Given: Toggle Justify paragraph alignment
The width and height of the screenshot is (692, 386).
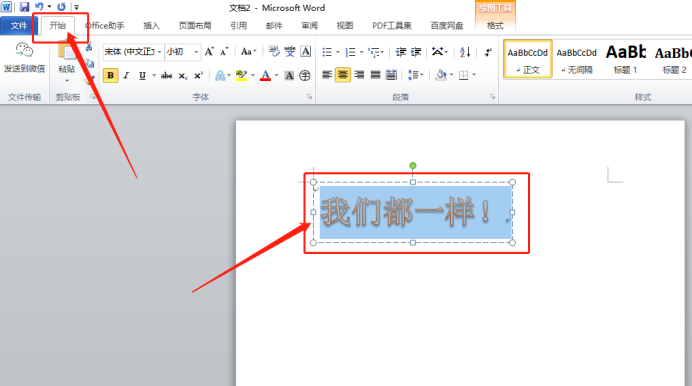Looking at the screenshot, I should point(375,75).
